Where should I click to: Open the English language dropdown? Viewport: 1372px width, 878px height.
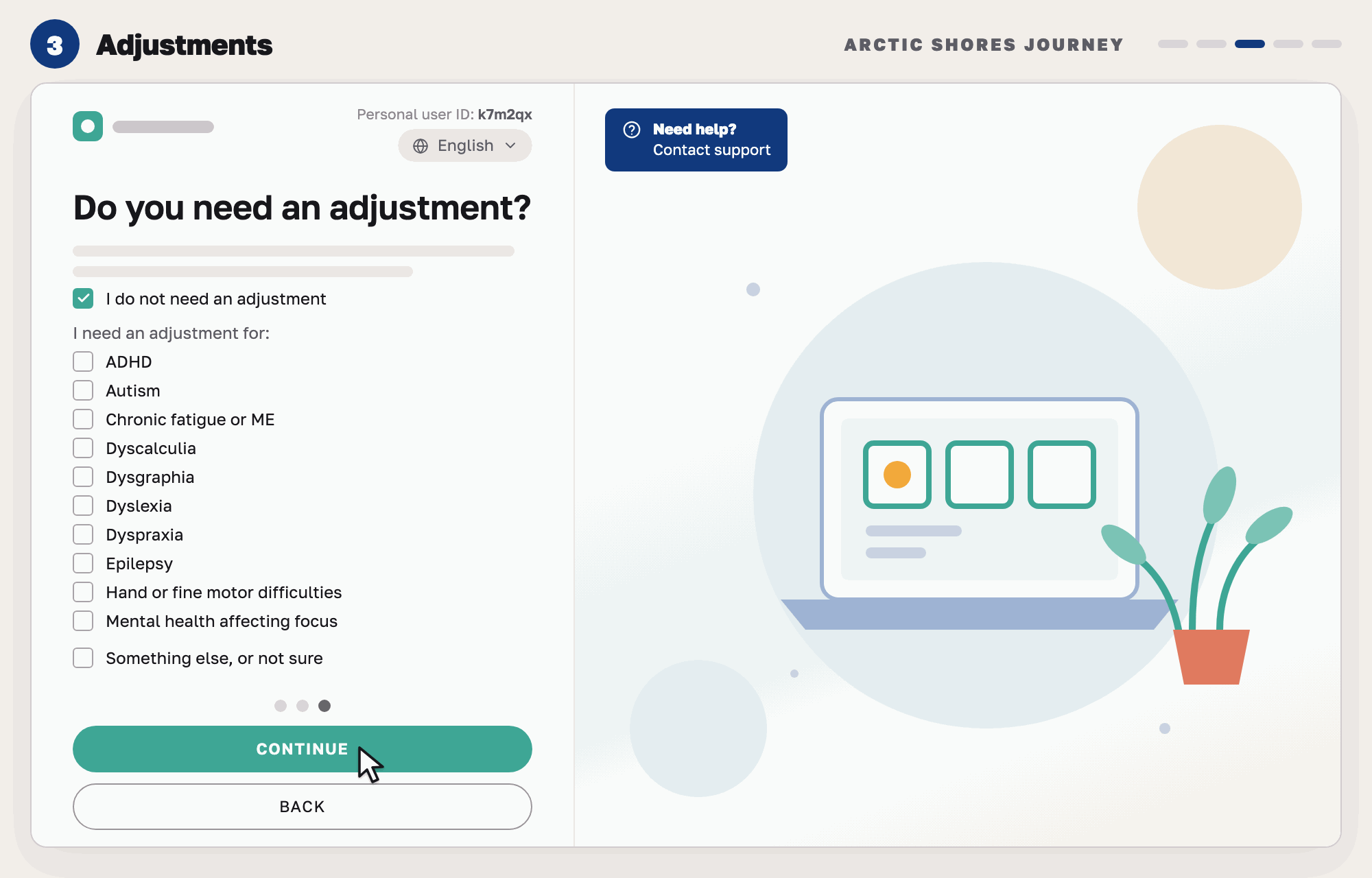(465, 145)
